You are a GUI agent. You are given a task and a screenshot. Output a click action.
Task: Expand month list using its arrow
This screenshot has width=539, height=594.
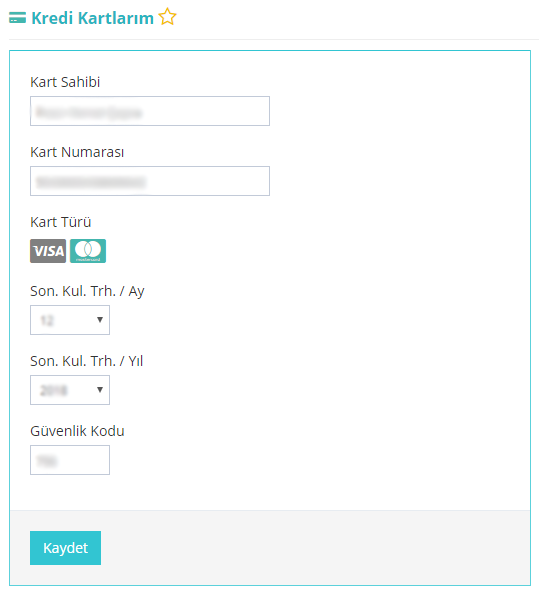pos(100,320)
